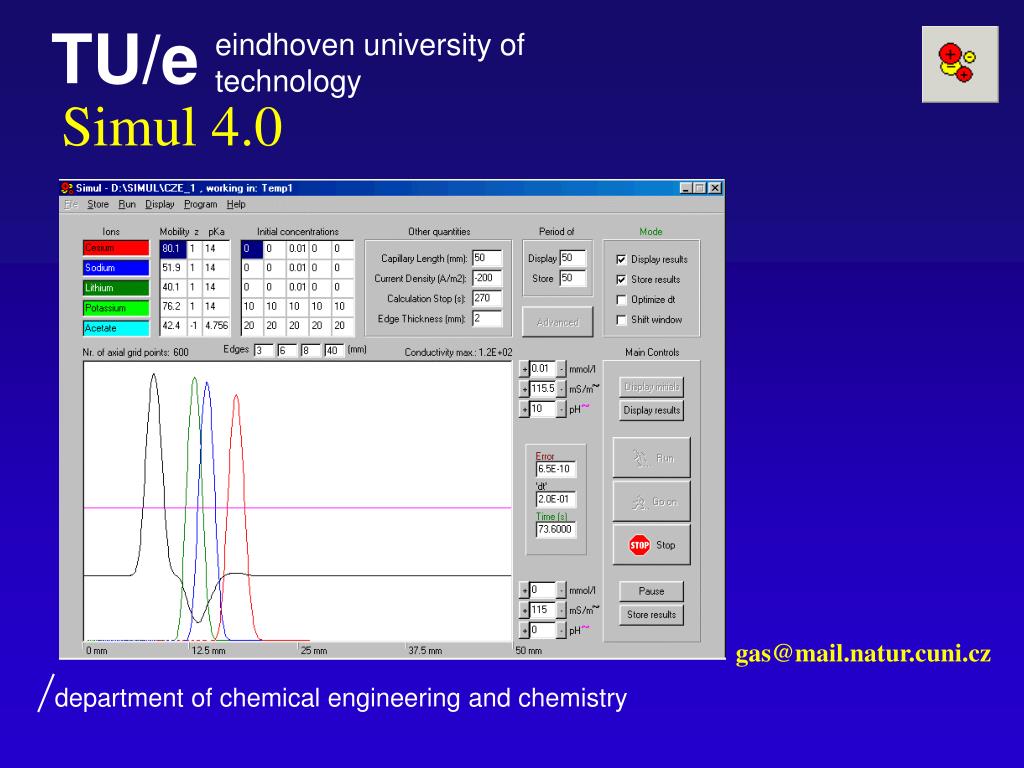The height and width of the screenshot is (768, 1024).
Task: Click the first Edges field showing 3
Action: 263,351
